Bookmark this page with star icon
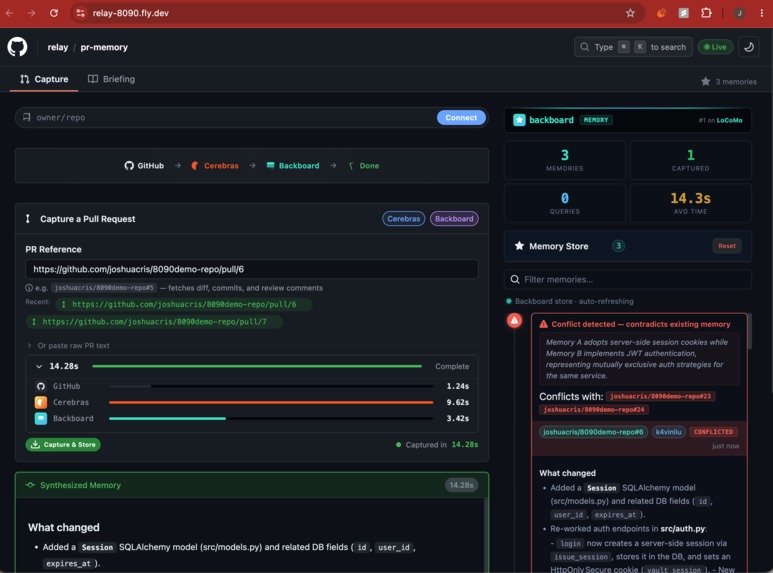 [630, 13]
